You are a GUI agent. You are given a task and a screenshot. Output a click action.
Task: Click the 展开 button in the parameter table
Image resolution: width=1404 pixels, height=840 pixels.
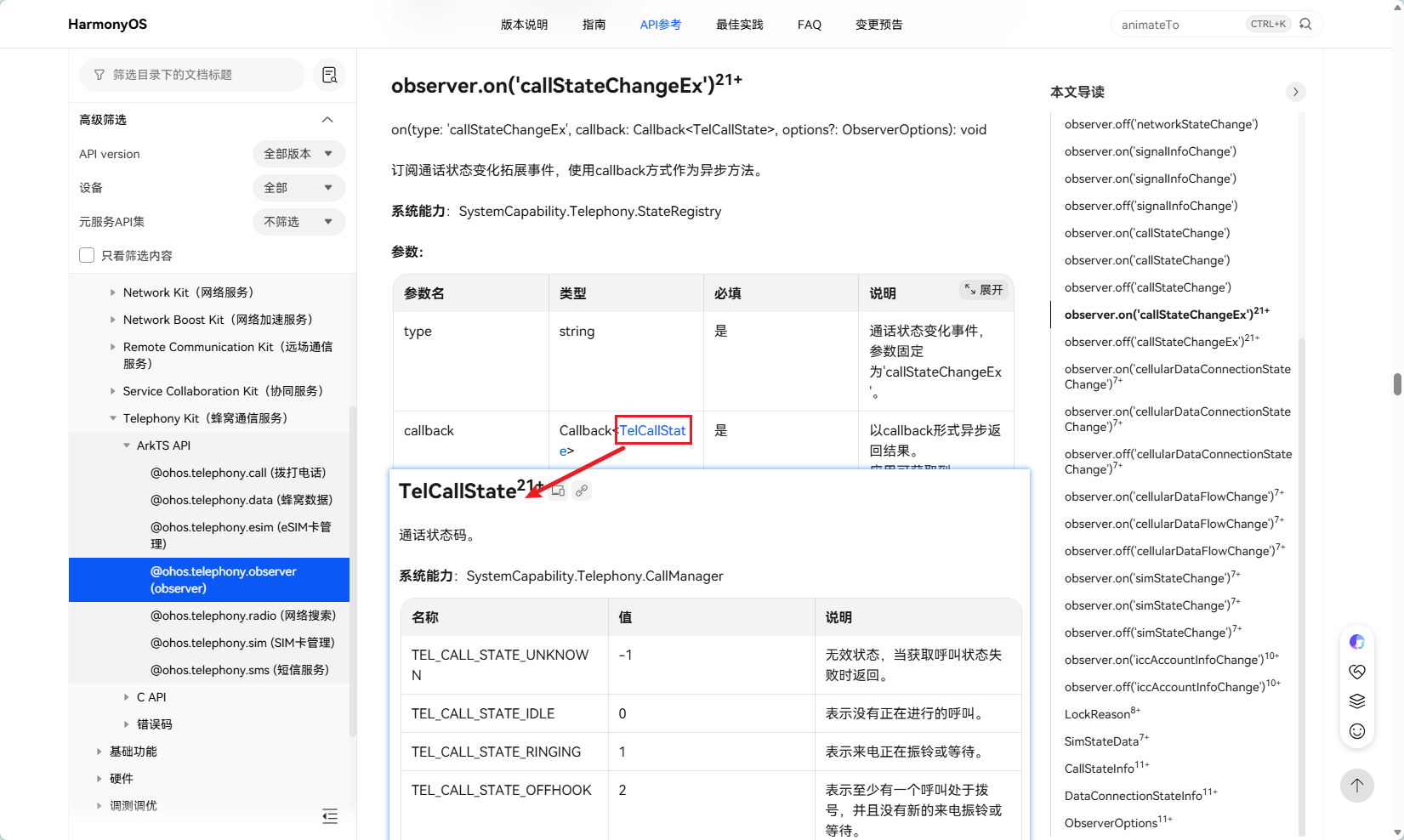point(983,290)
